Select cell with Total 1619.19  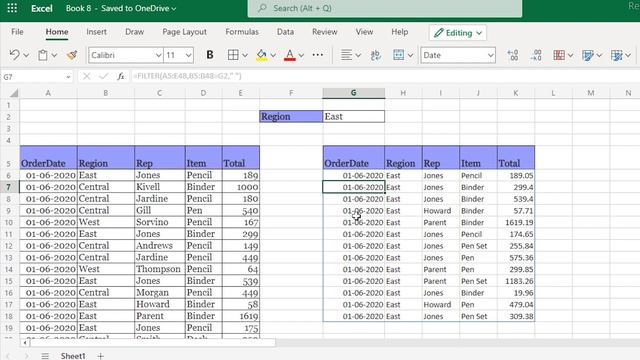[x=516, y=222]
